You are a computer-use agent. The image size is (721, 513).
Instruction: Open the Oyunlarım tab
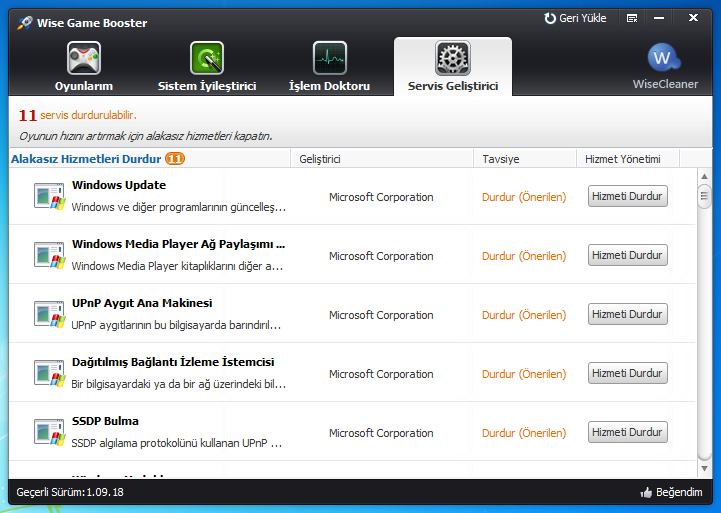84,67
